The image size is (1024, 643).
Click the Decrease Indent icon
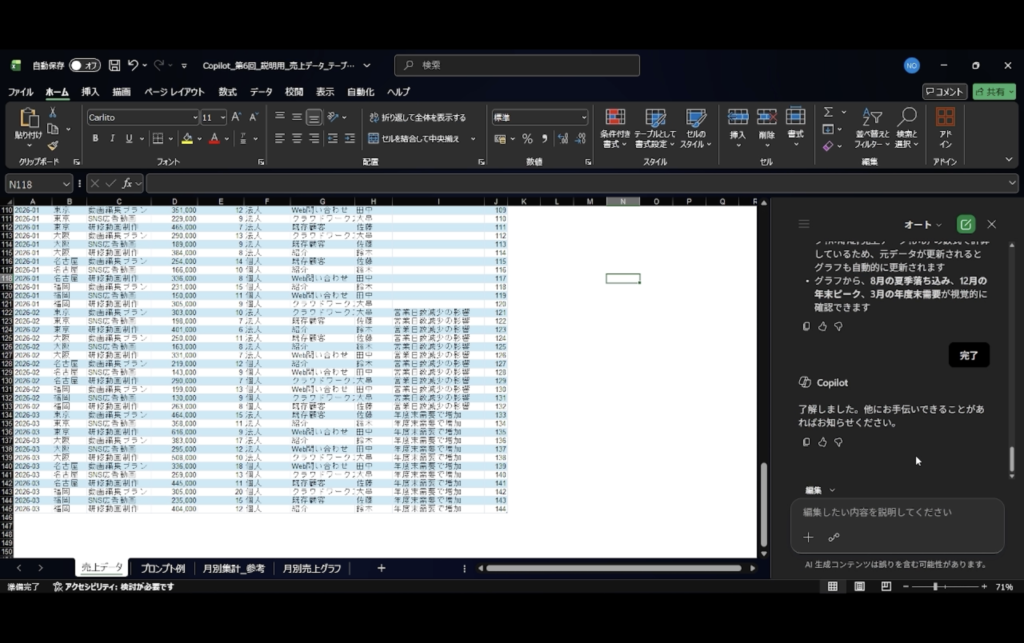tap(332, 138)
